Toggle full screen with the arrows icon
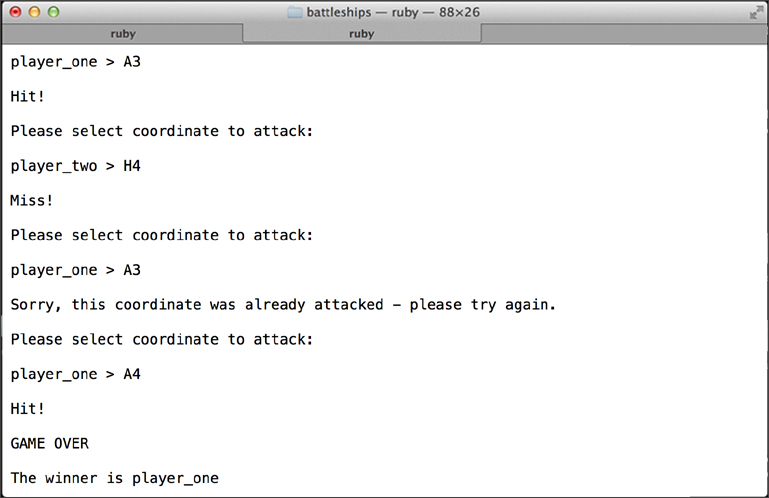The height and width of the screenshot is (498, 769). (x=755, y=13)
